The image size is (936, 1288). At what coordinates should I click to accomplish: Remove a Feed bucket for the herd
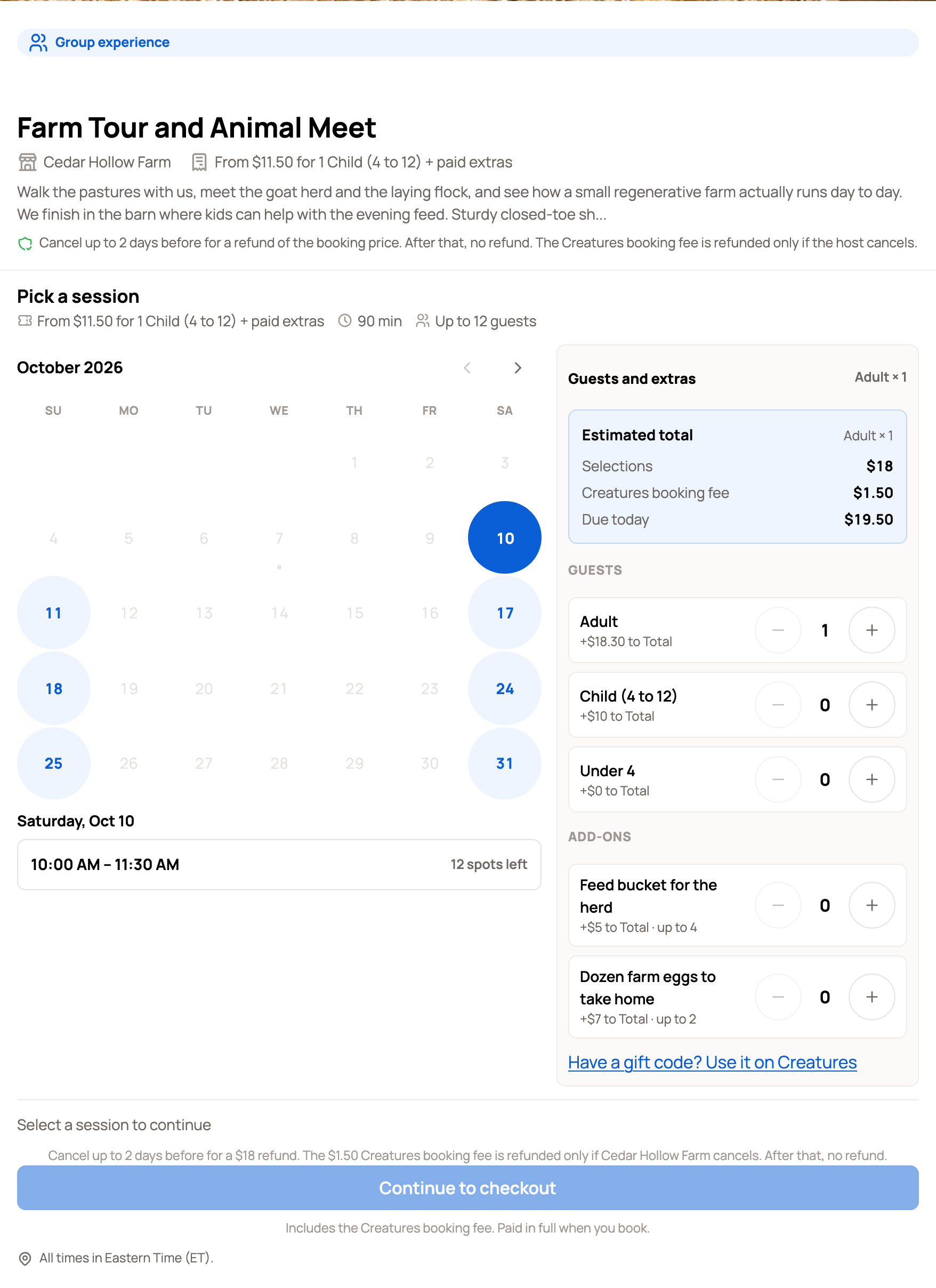(778, 905)
